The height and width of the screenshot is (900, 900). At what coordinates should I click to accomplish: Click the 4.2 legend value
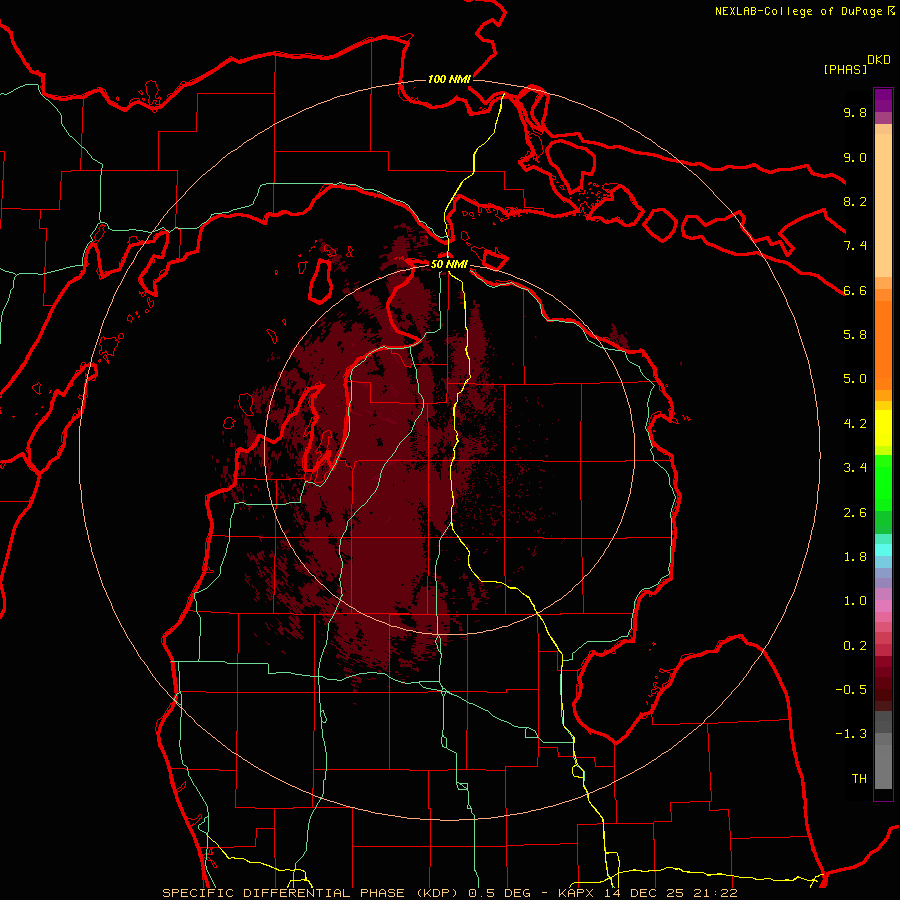click(855, 424)
